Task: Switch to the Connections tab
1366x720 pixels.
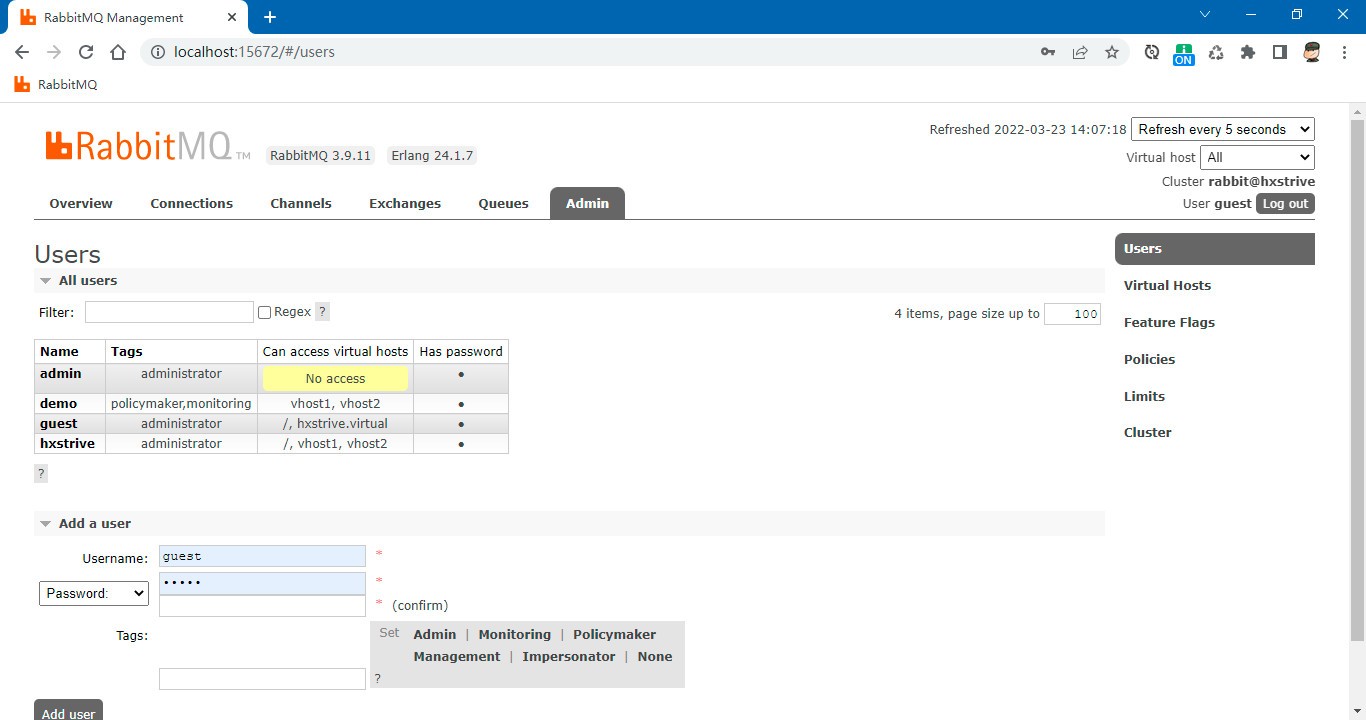Action: tap(191, 203)
